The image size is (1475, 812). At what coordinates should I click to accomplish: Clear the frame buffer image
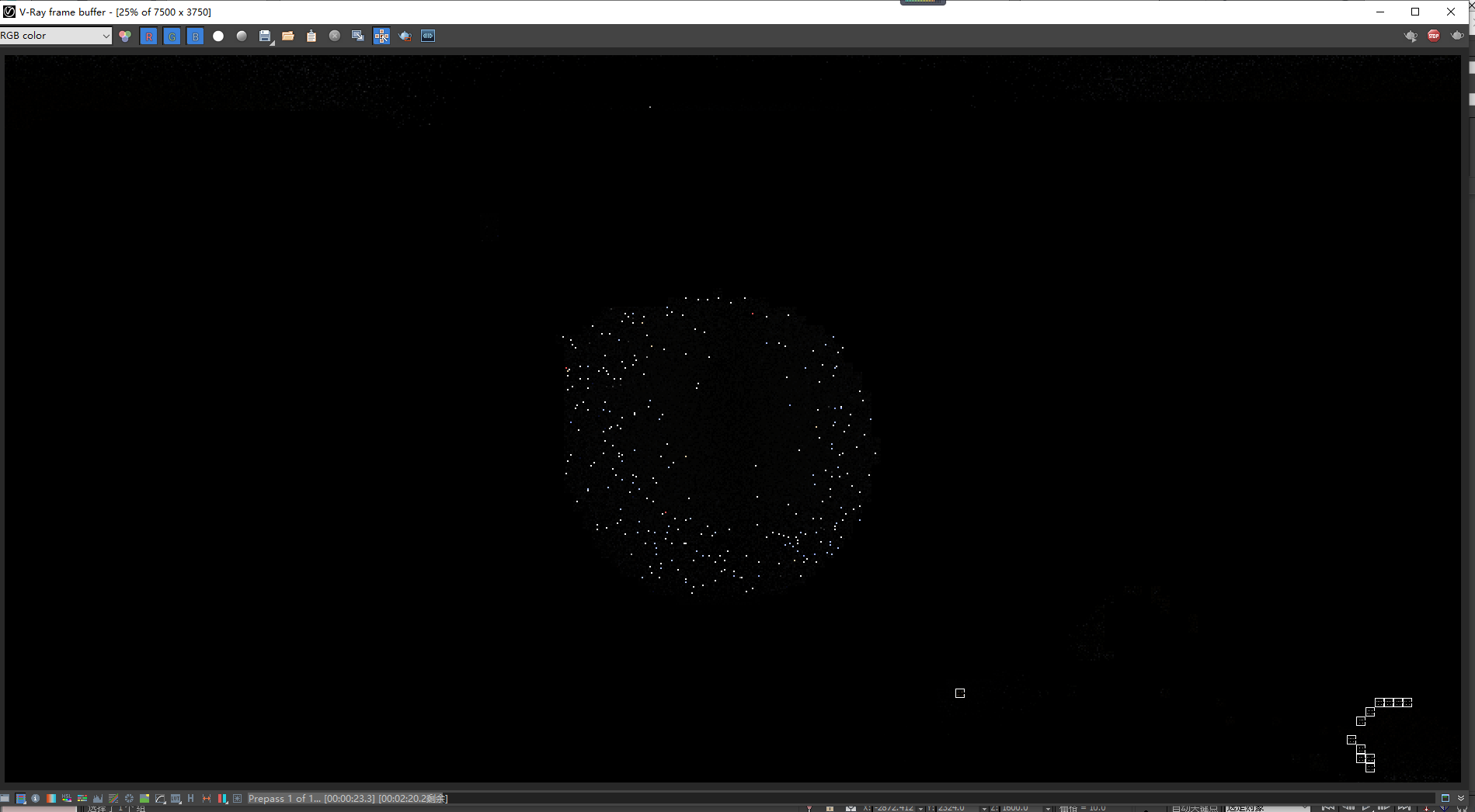point(335,36)
